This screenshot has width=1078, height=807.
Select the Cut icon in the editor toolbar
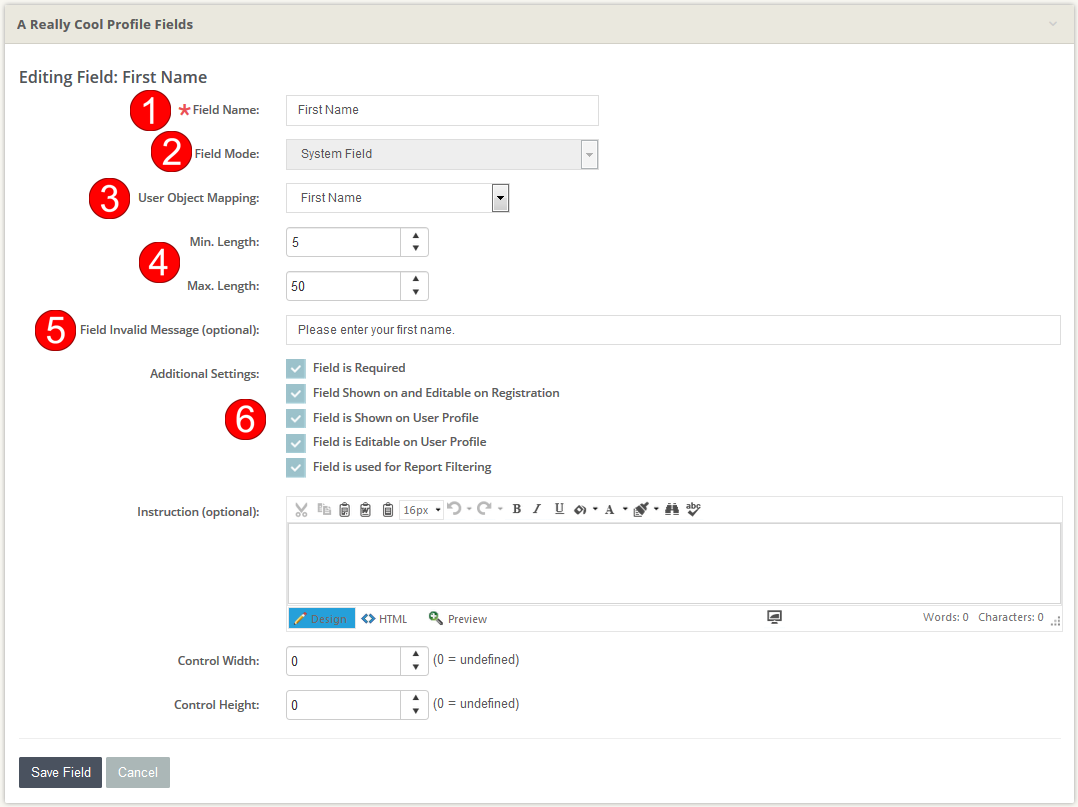point(301,509)
